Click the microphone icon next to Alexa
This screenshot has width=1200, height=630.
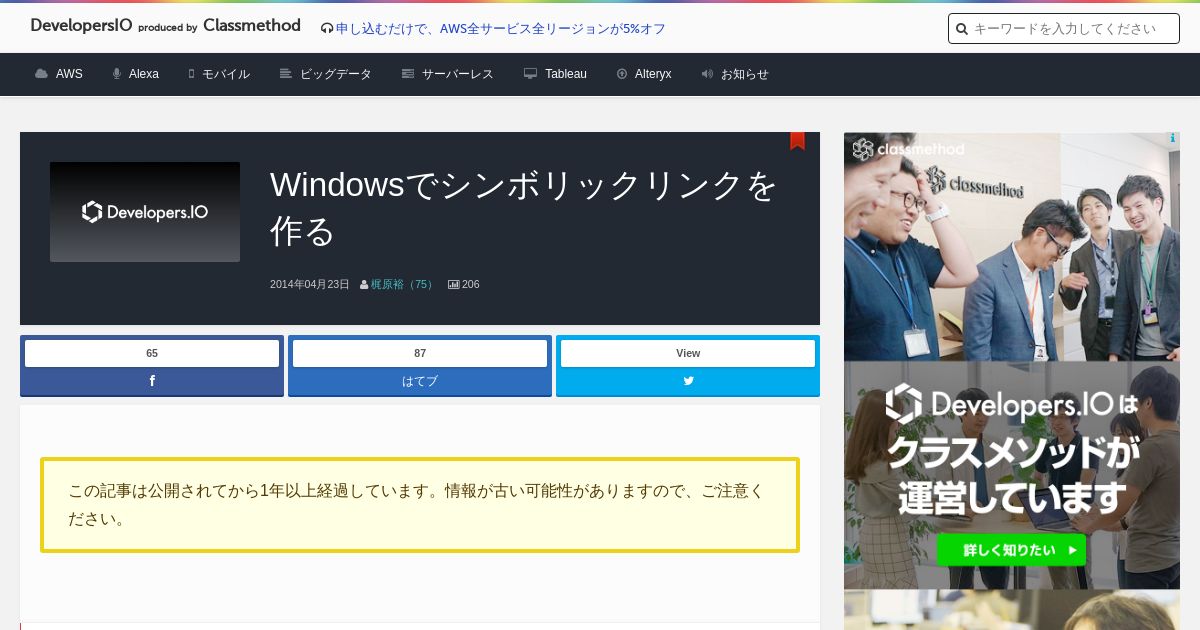(117, 74)
